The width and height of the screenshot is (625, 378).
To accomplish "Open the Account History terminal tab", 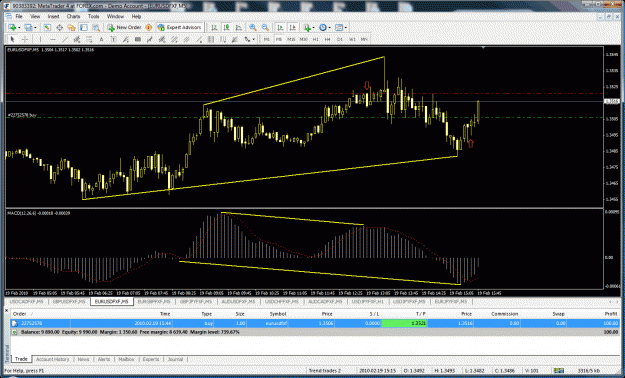I will (53, 359).
